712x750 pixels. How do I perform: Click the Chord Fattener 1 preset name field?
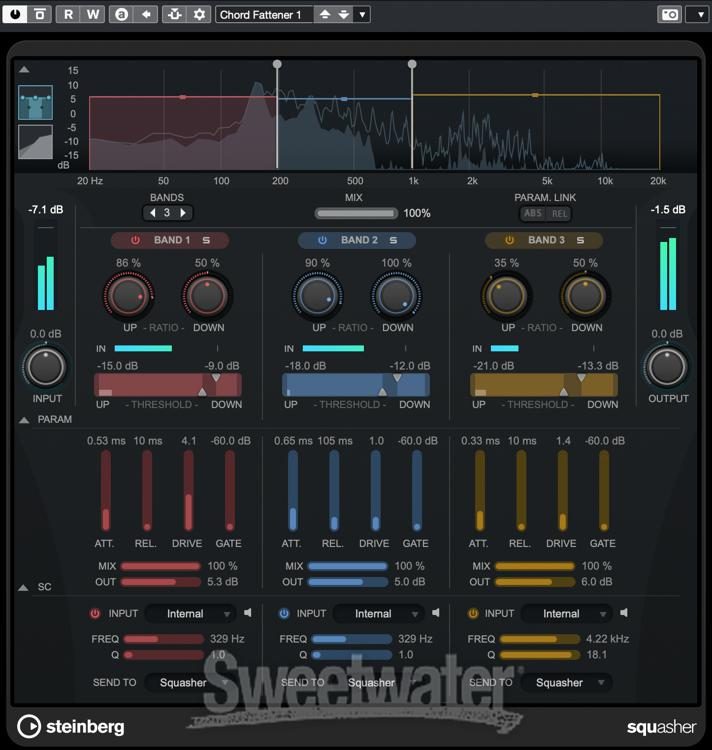(265, 14)
